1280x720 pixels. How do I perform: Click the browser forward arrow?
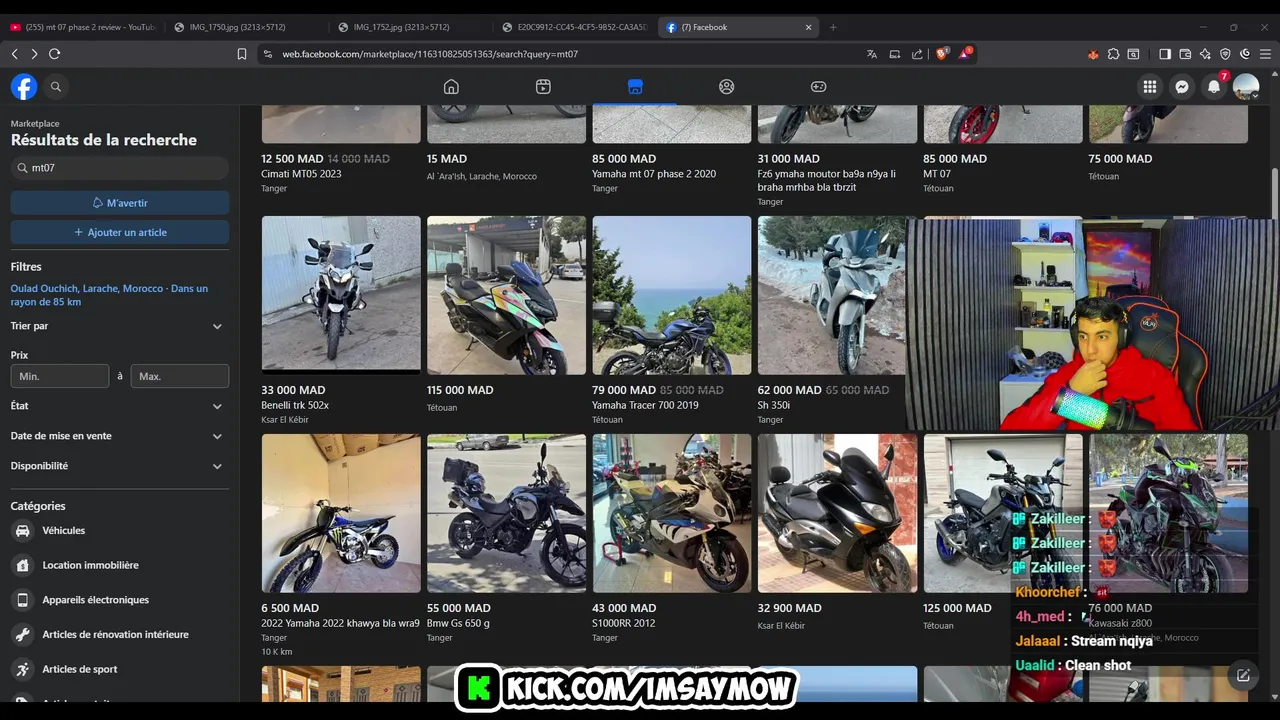pyautogui.click(x=34, y=54)
